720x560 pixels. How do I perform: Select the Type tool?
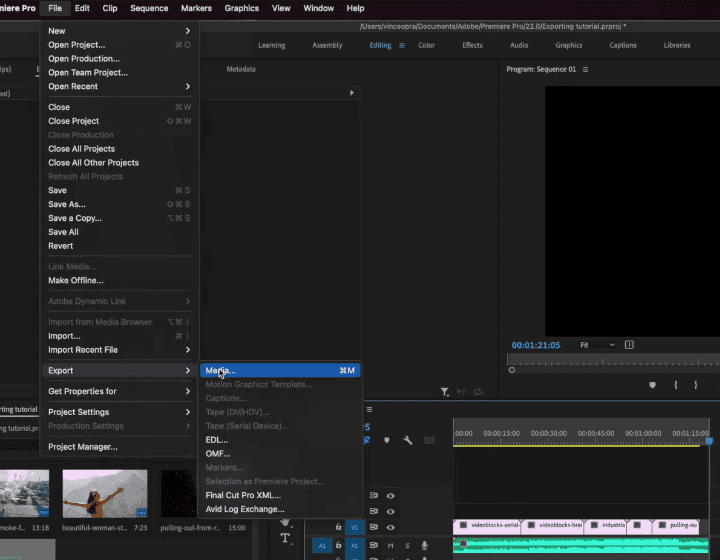coord(285,538)
